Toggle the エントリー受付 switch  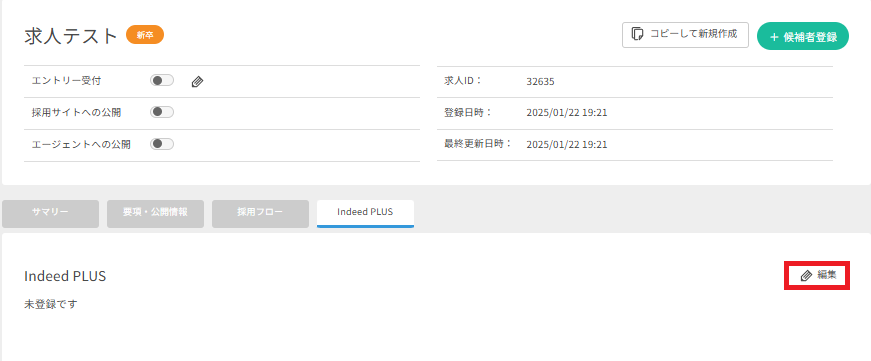[x=162, y=81]
